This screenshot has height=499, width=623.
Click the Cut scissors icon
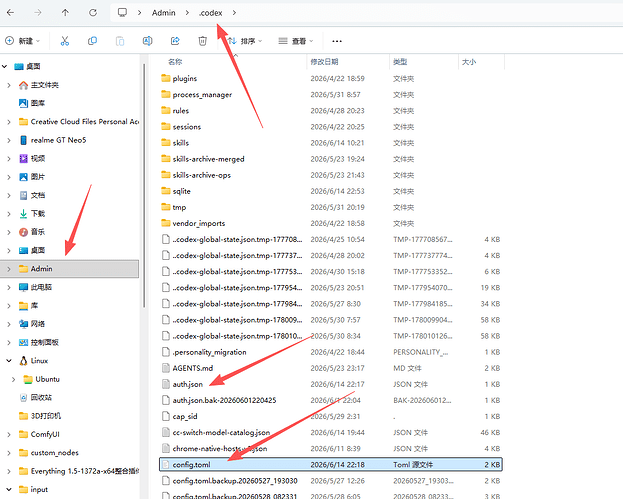click(x=65, y=41)
